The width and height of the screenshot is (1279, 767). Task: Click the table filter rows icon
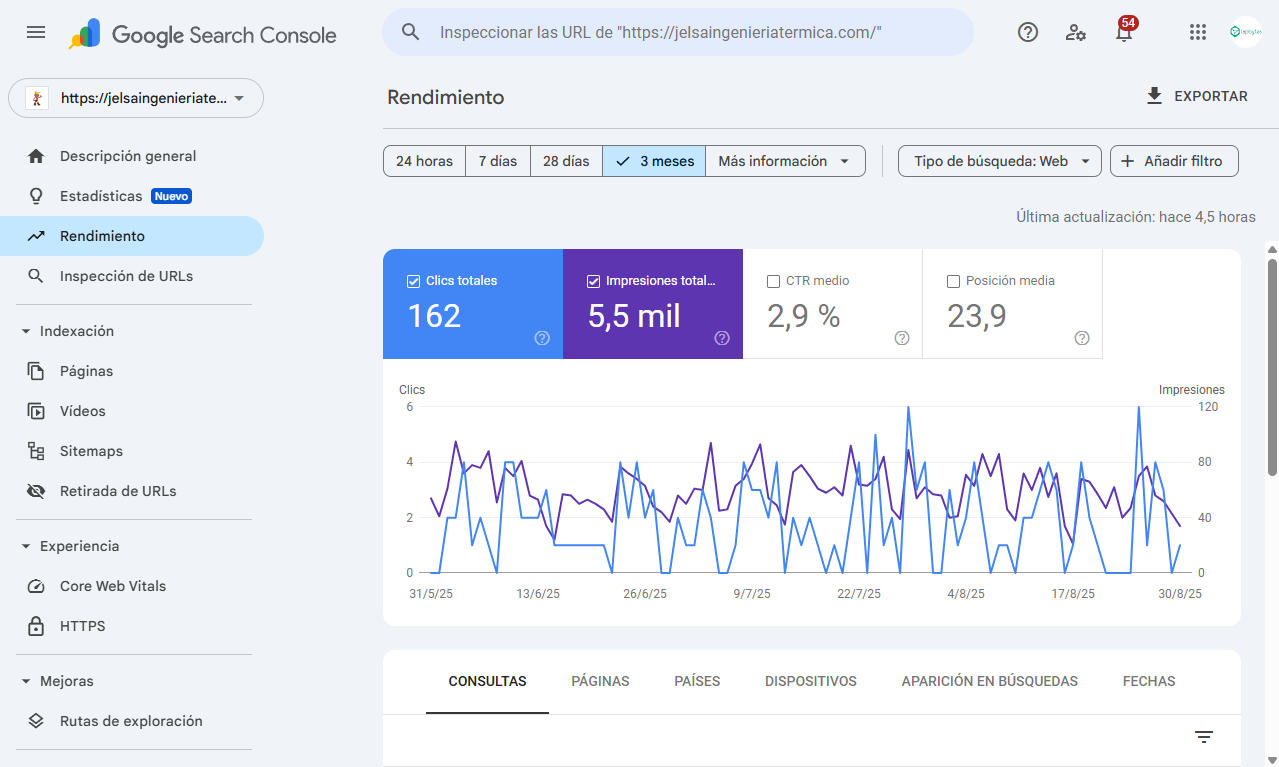pyautogui.click(x=1204, y=737)
